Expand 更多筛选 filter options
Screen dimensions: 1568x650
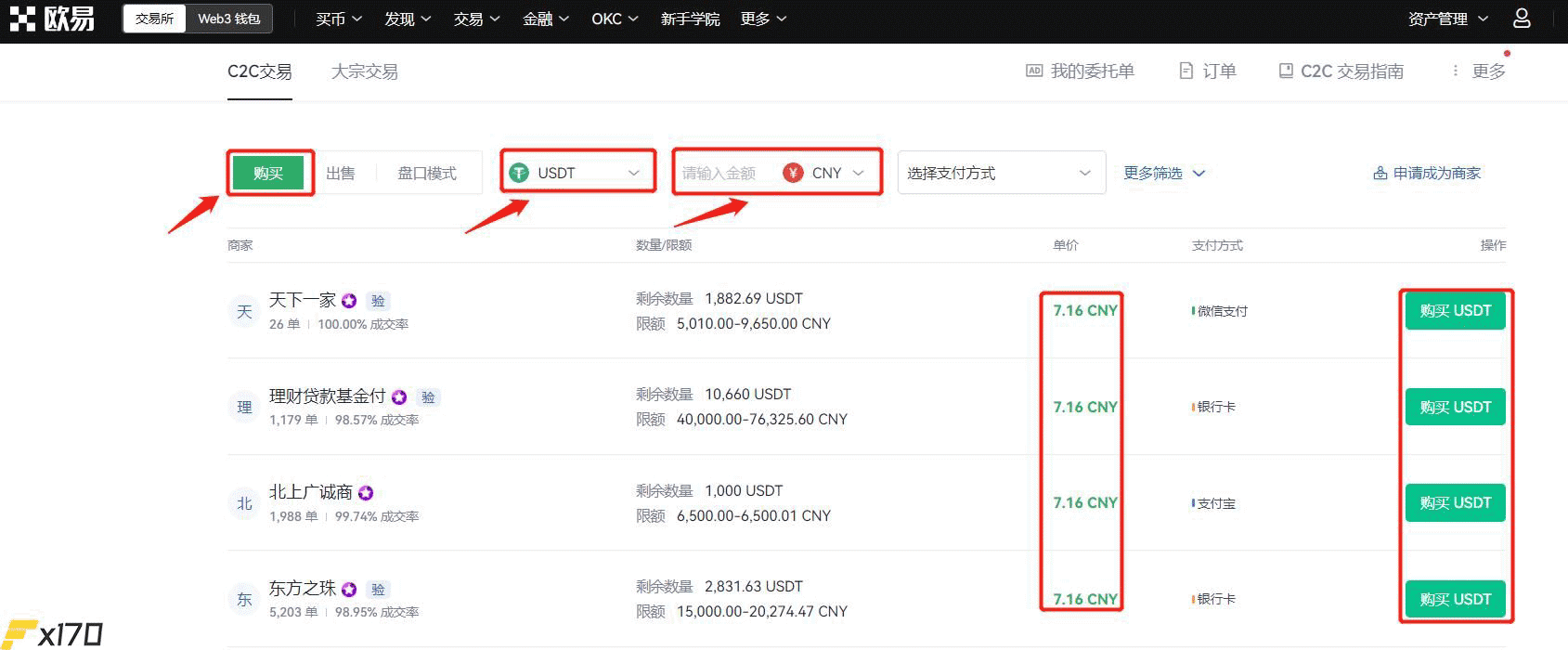(1164, 173)
